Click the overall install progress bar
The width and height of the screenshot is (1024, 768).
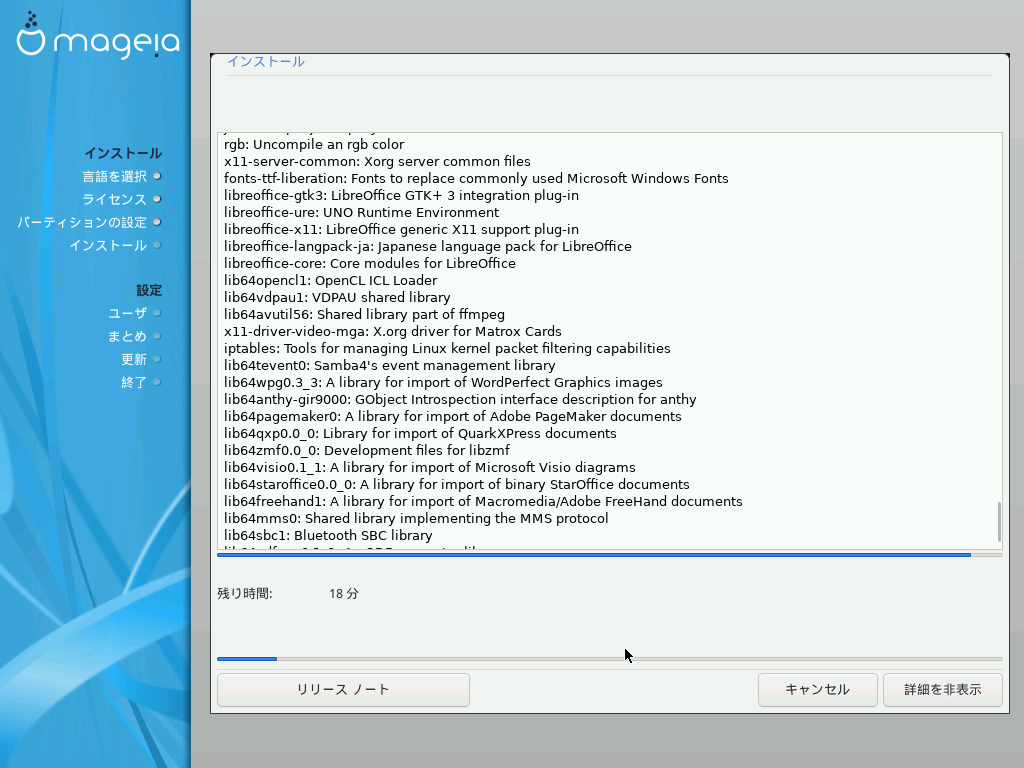coord(609,659)
